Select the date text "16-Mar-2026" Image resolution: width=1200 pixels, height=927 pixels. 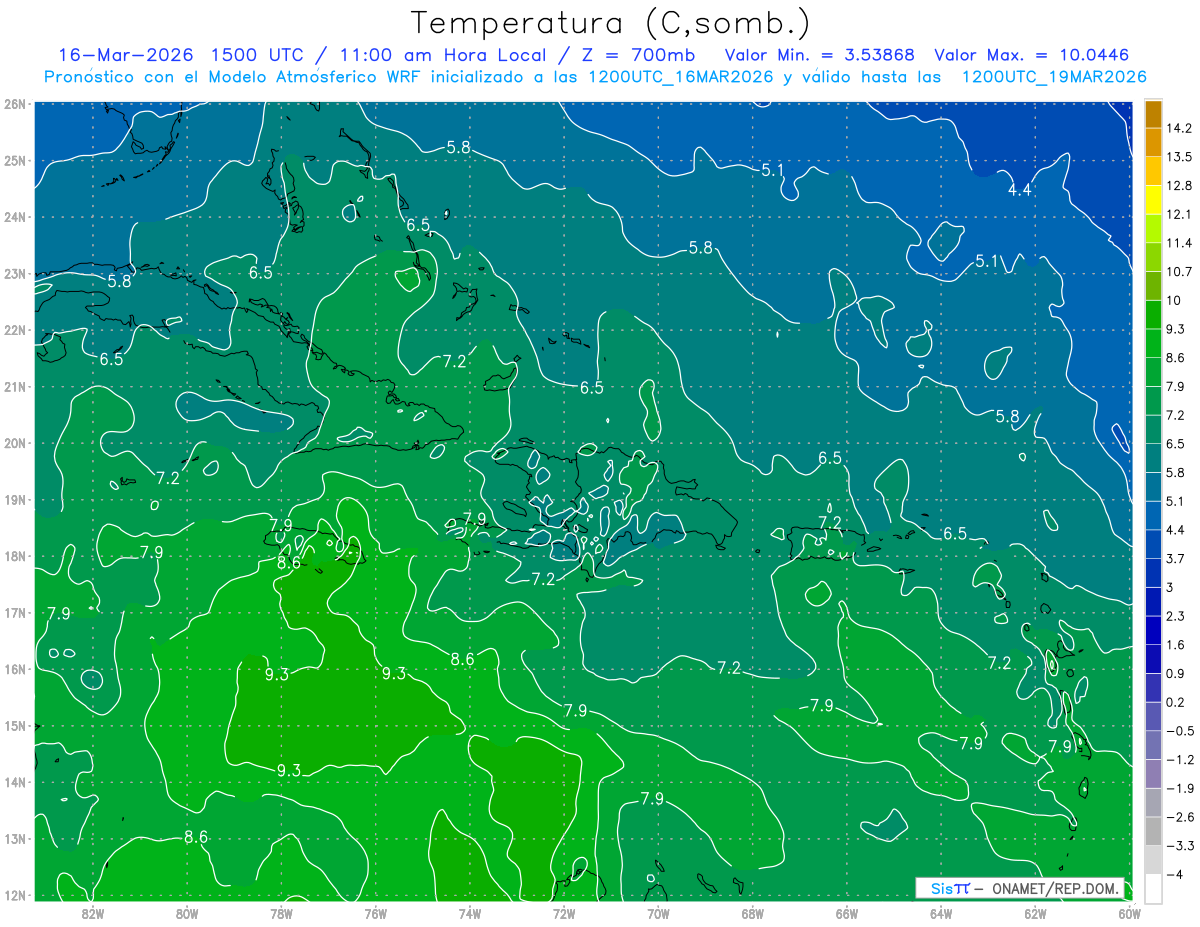coord(126,55)
